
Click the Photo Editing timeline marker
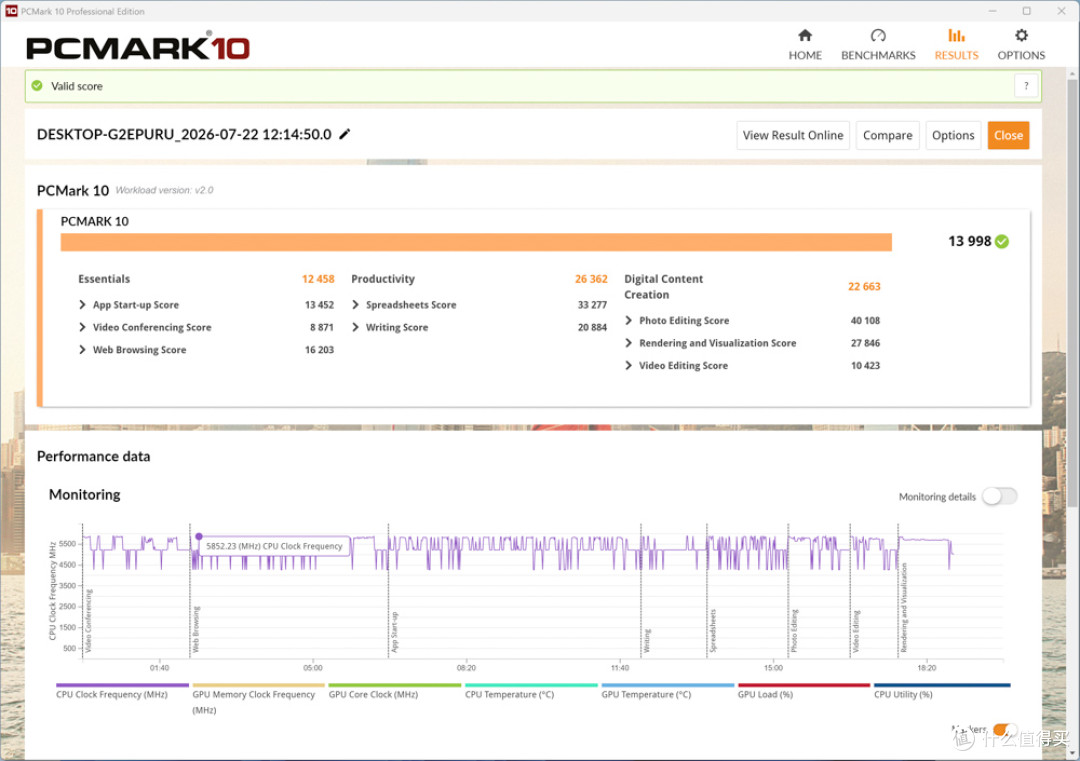pyautogui.click(x=794, y=630)
